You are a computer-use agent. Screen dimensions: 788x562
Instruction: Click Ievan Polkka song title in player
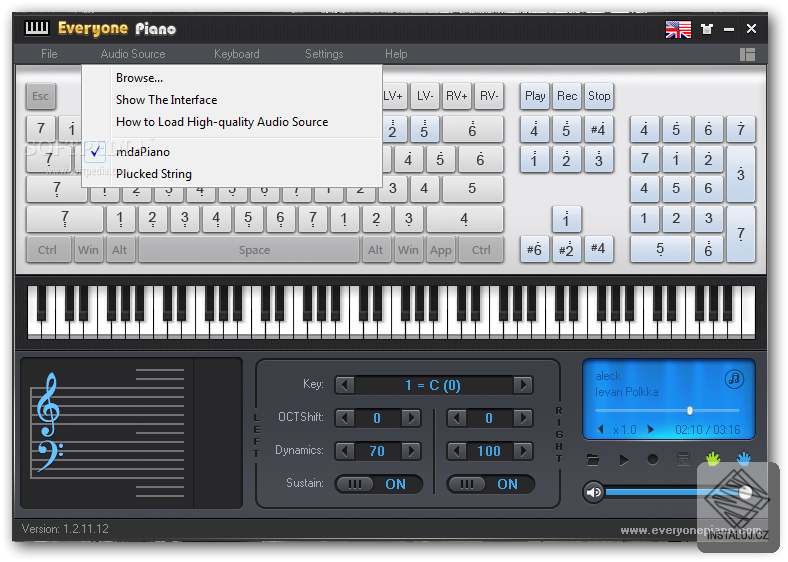627,392
